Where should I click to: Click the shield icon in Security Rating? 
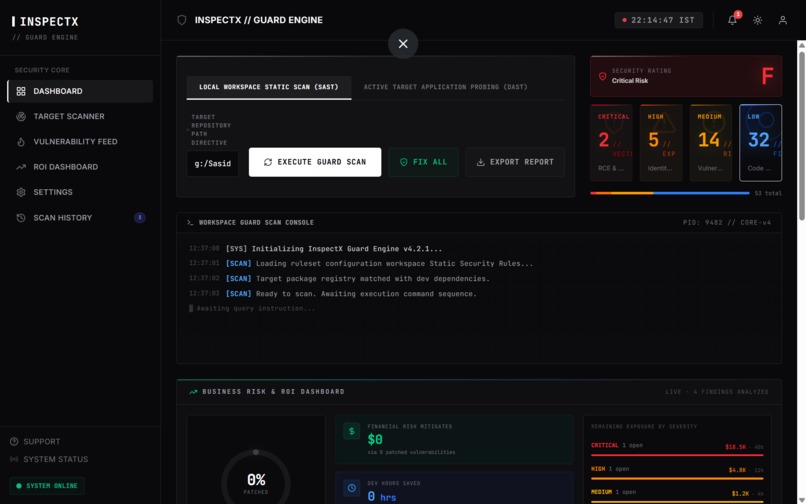[x=602, y=76]
